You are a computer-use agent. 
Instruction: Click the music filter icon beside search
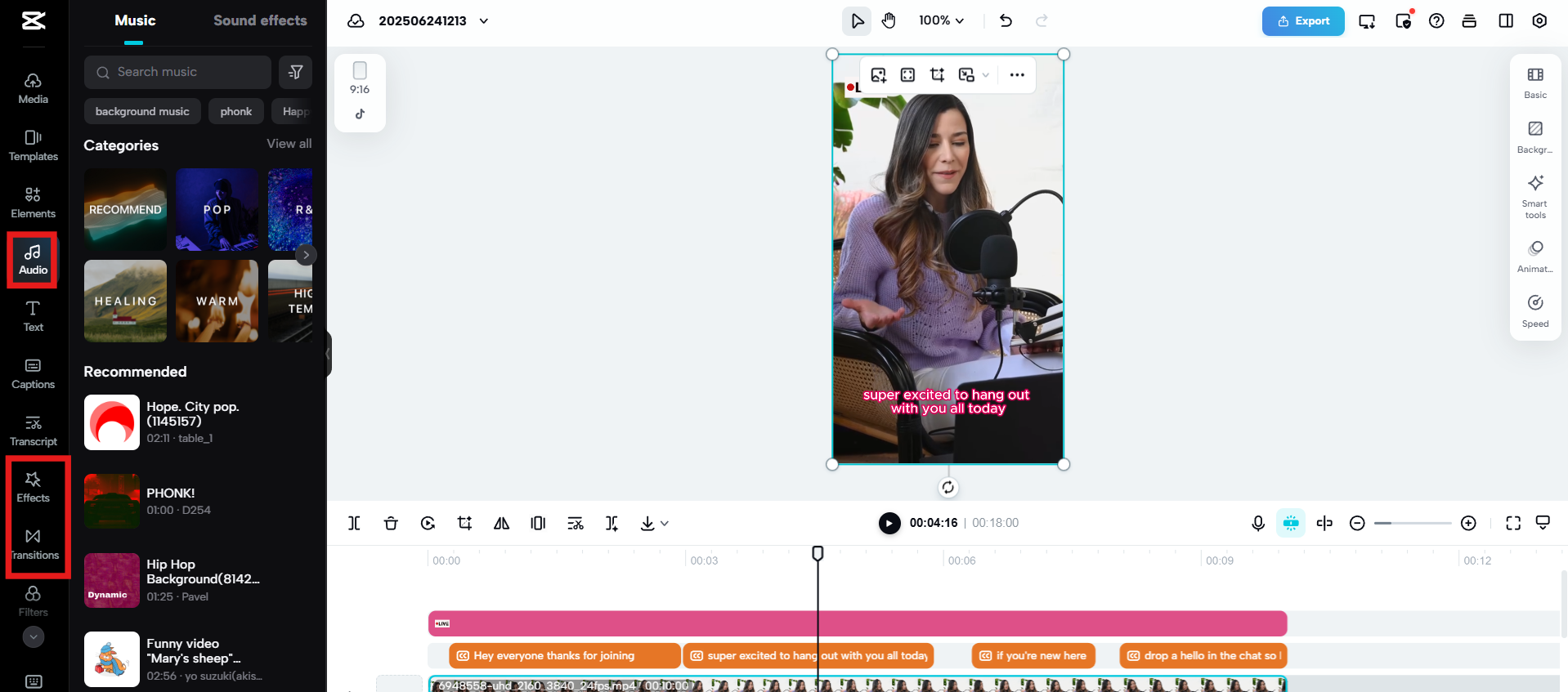(295, 72)
